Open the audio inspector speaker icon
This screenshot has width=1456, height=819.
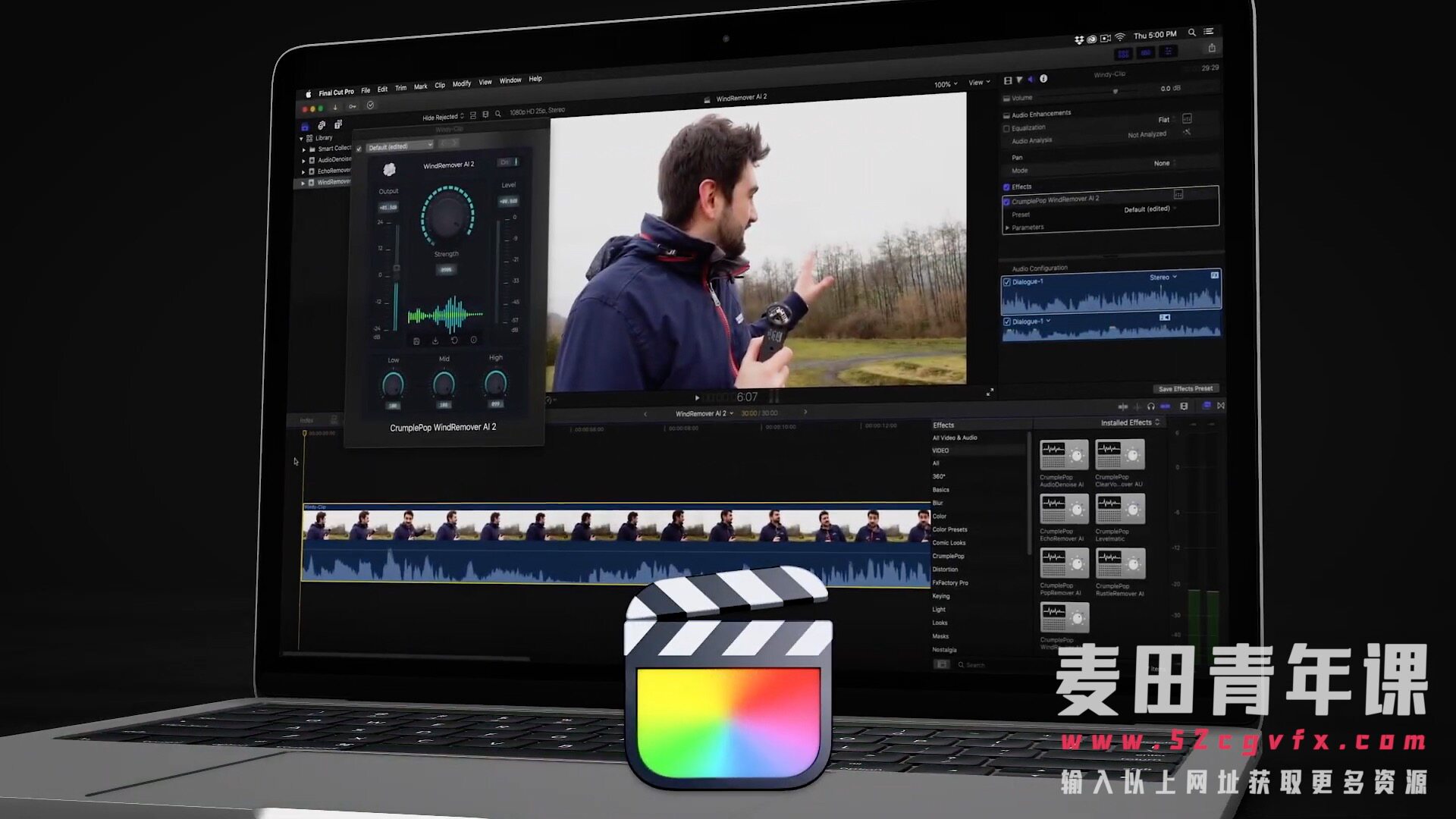pos(1031,79)
